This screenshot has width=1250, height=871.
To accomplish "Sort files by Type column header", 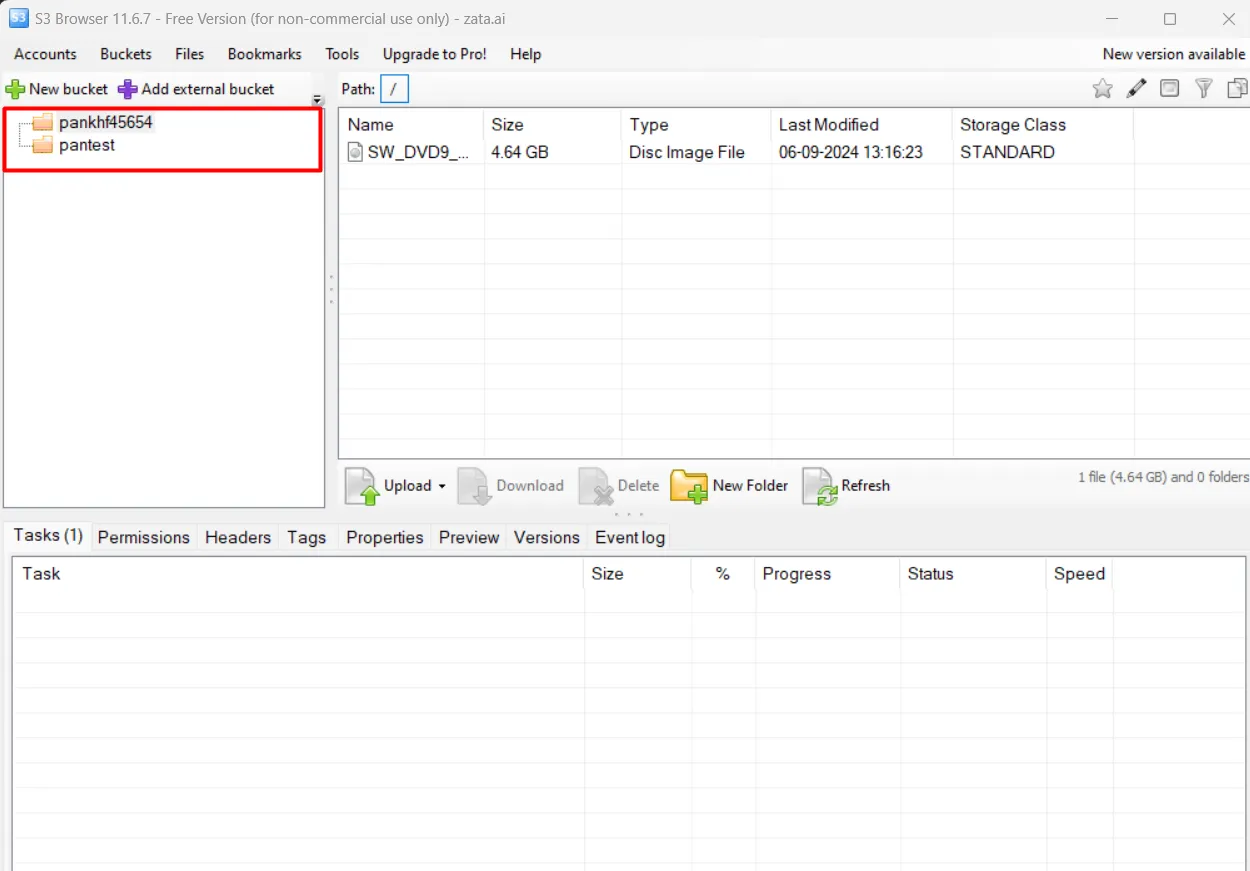I will click(x=696, y=125).
